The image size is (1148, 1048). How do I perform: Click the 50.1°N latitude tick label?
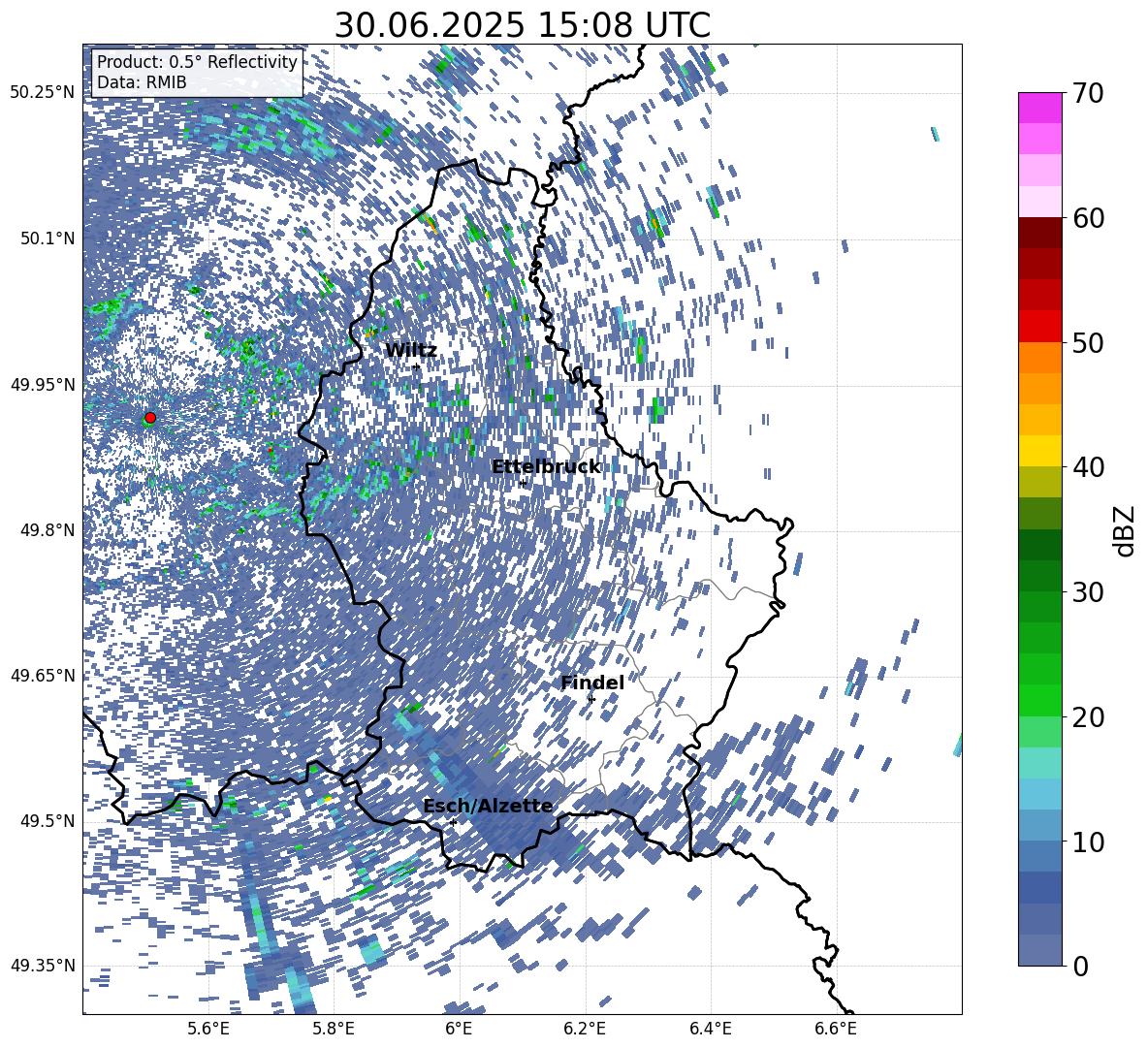[x=48, y=238]
